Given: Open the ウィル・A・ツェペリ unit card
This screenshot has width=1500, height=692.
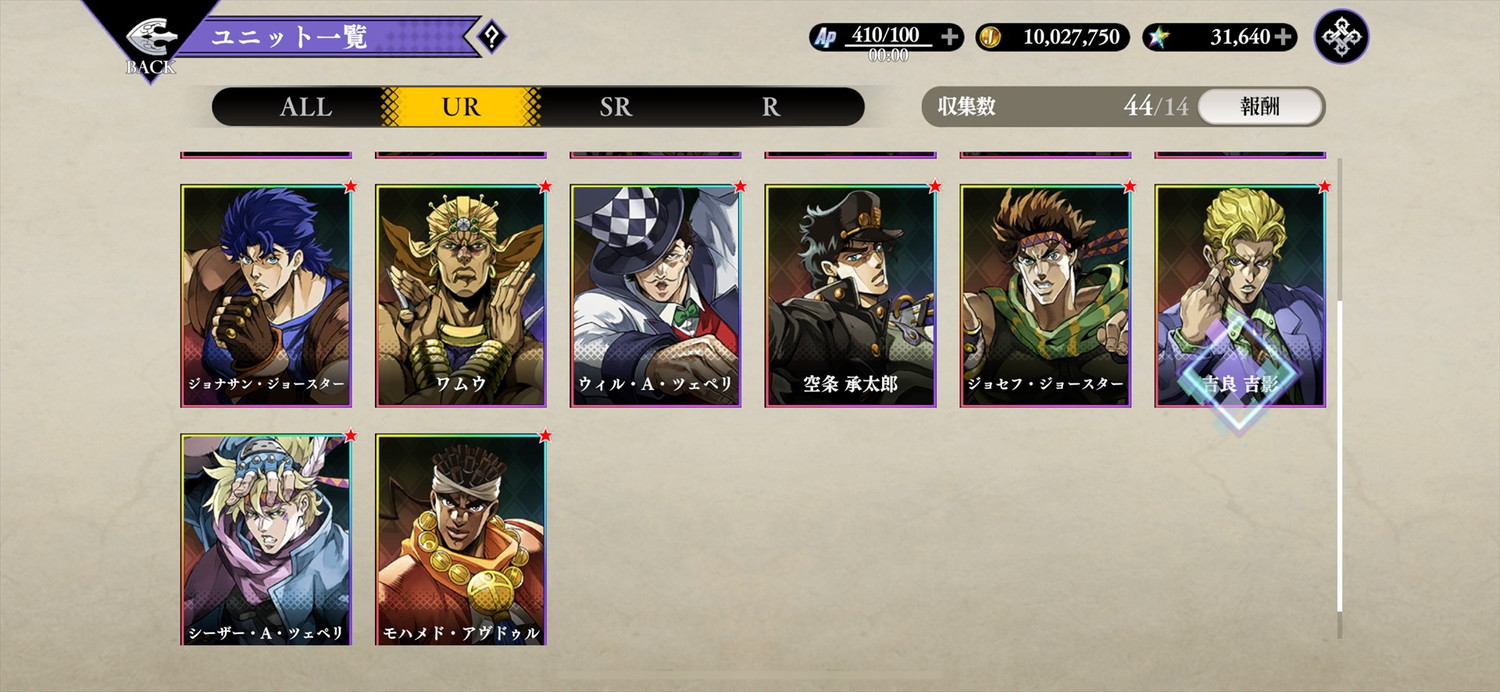Looking at the screenshot, I should tap(656, 296).
